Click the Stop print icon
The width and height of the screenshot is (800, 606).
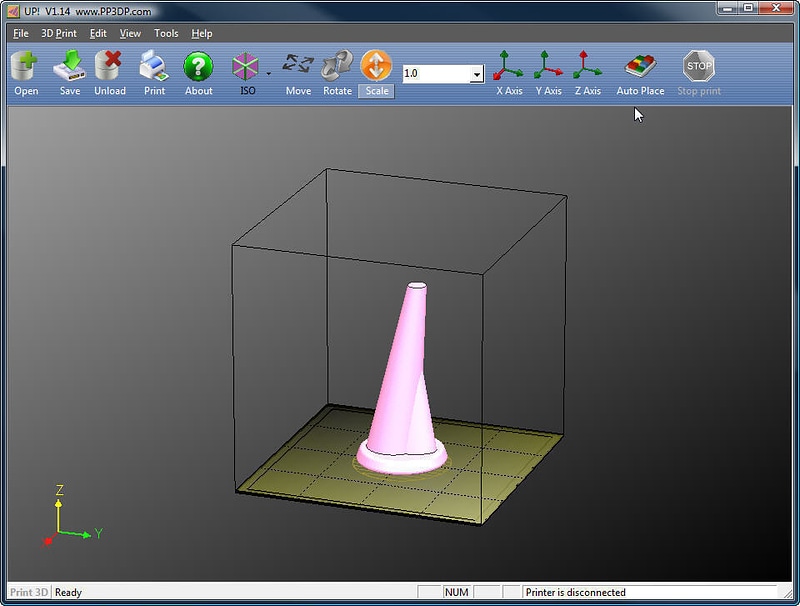click(x=698, y=66)
